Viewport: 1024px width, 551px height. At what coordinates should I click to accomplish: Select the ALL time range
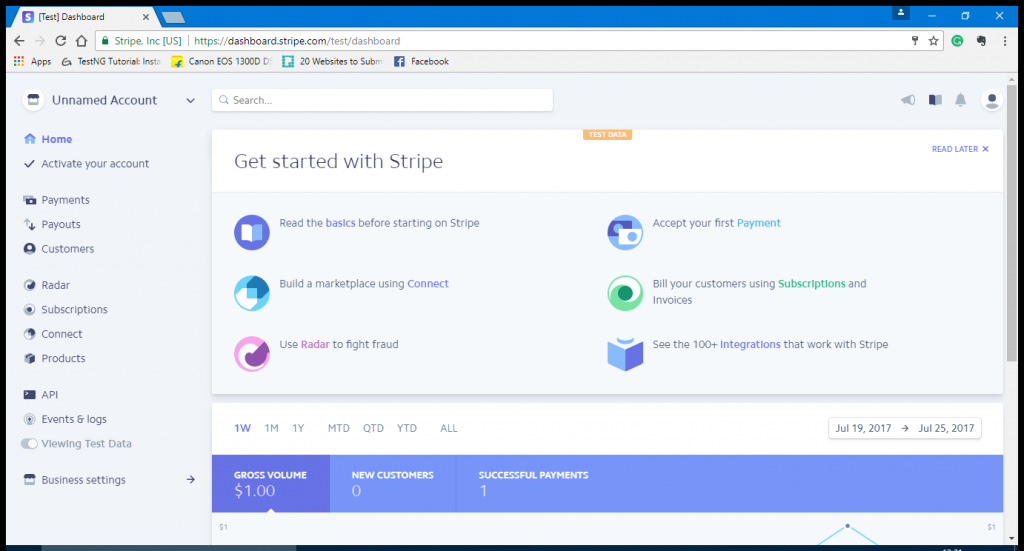click(449, 428)
